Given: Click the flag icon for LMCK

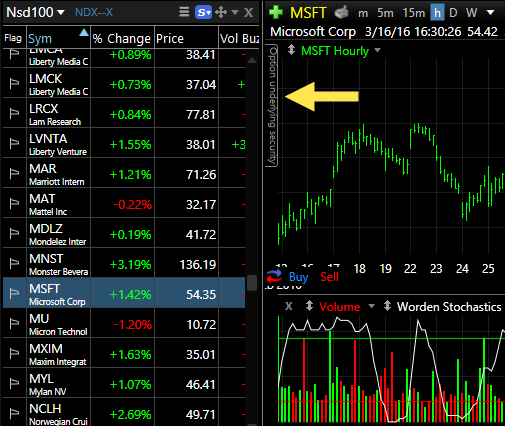Looking at the screenshot, I should (x=14, y=83).
